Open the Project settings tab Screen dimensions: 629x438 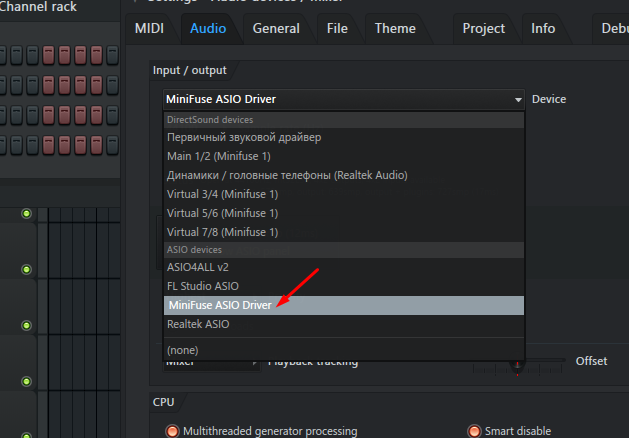click(483, 28)
